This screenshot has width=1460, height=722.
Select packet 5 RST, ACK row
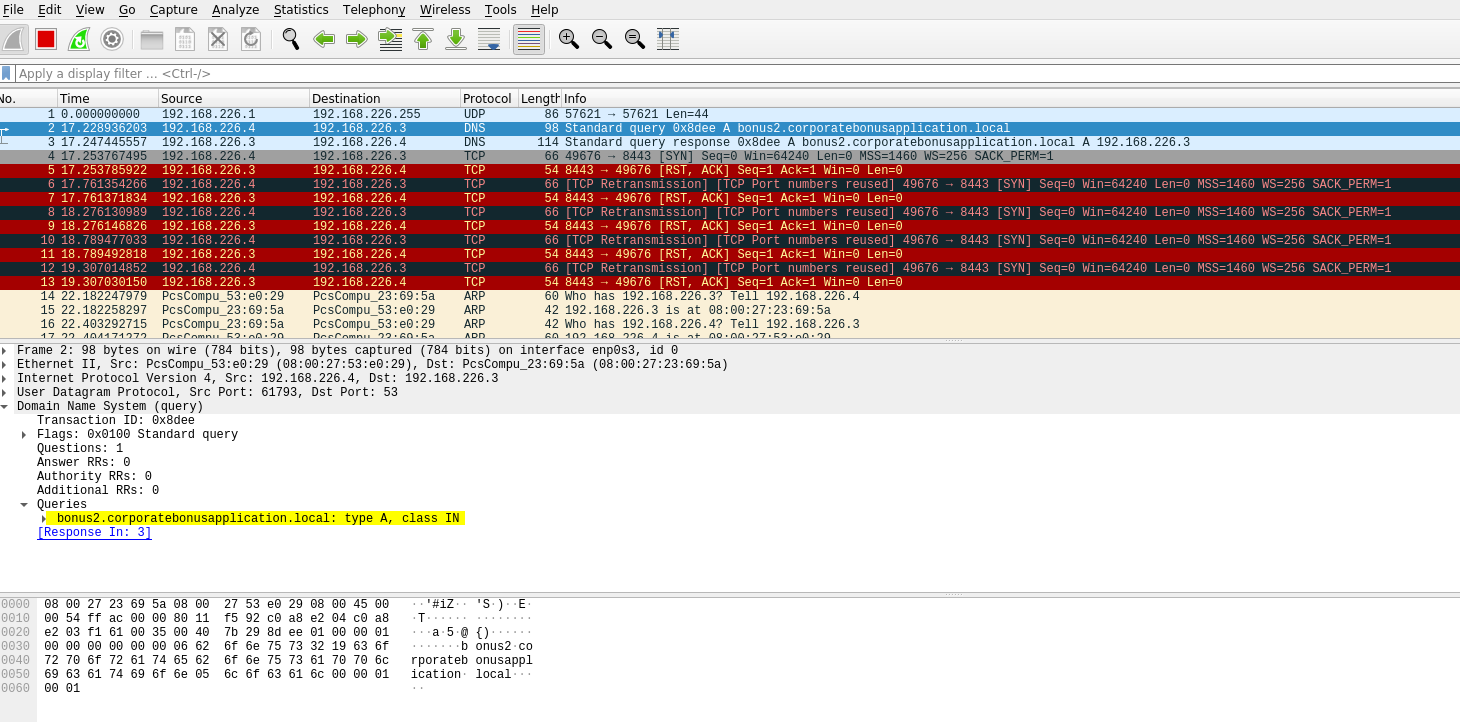[x=730, y=171]
